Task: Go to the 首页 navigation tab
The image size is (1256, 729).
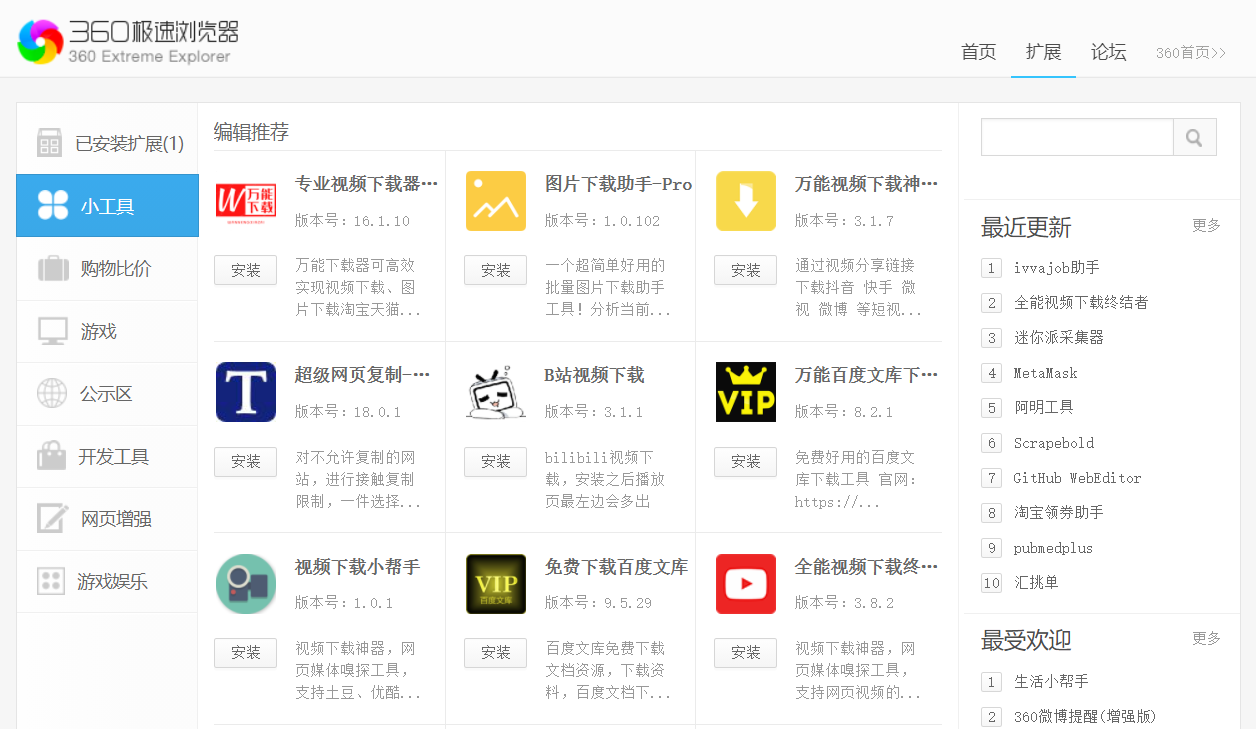Action: tap(979, 52)
